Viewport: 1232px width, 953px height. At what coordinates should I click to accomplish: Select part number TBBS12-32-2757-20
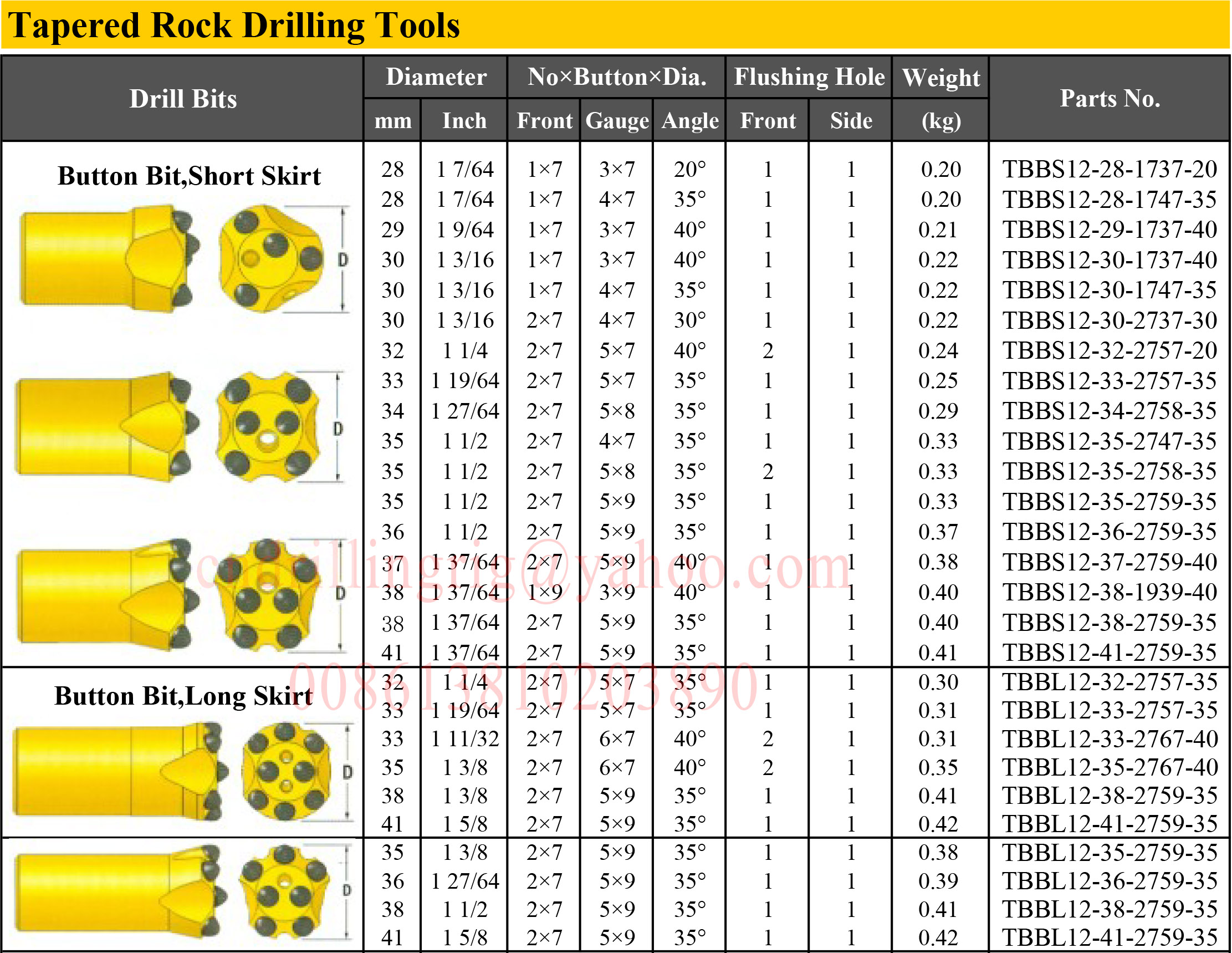(x=1109, y=350)
